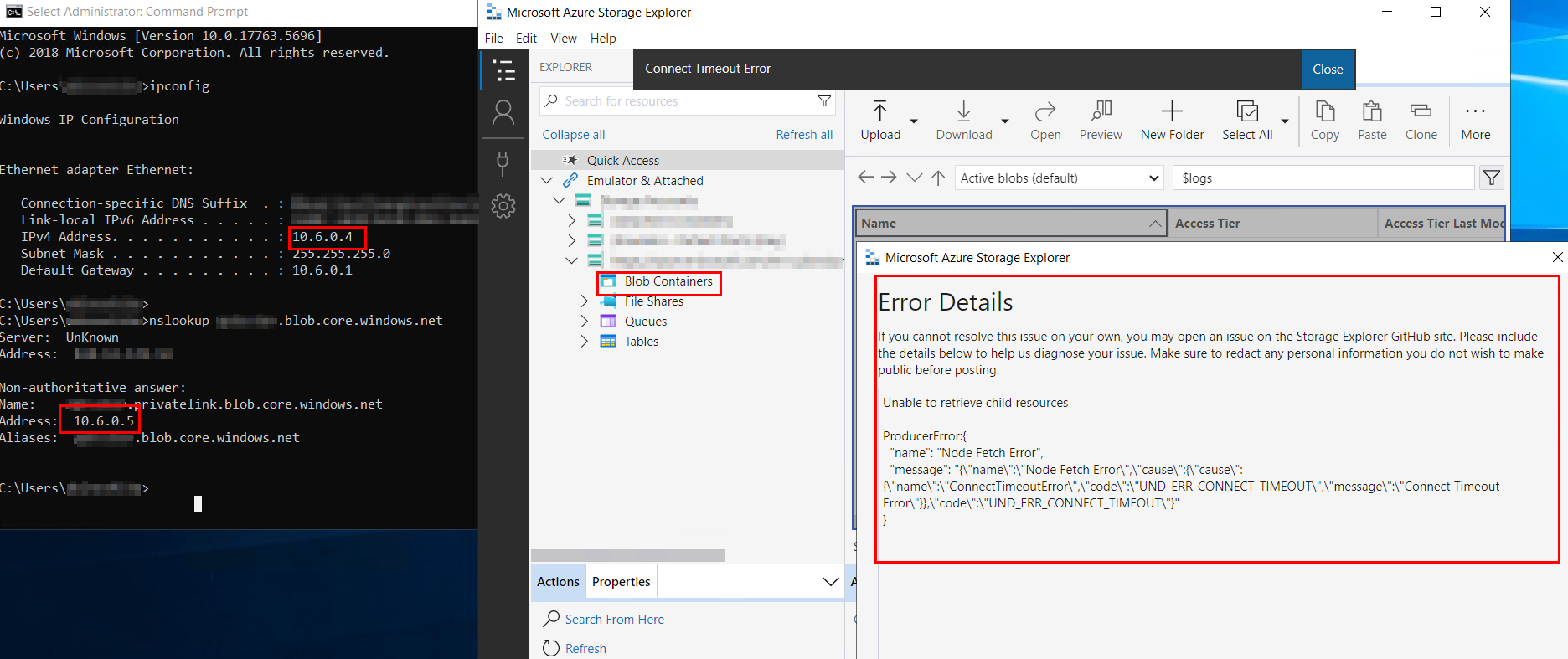Click the Select All toolbar icon

(1247, 121)
